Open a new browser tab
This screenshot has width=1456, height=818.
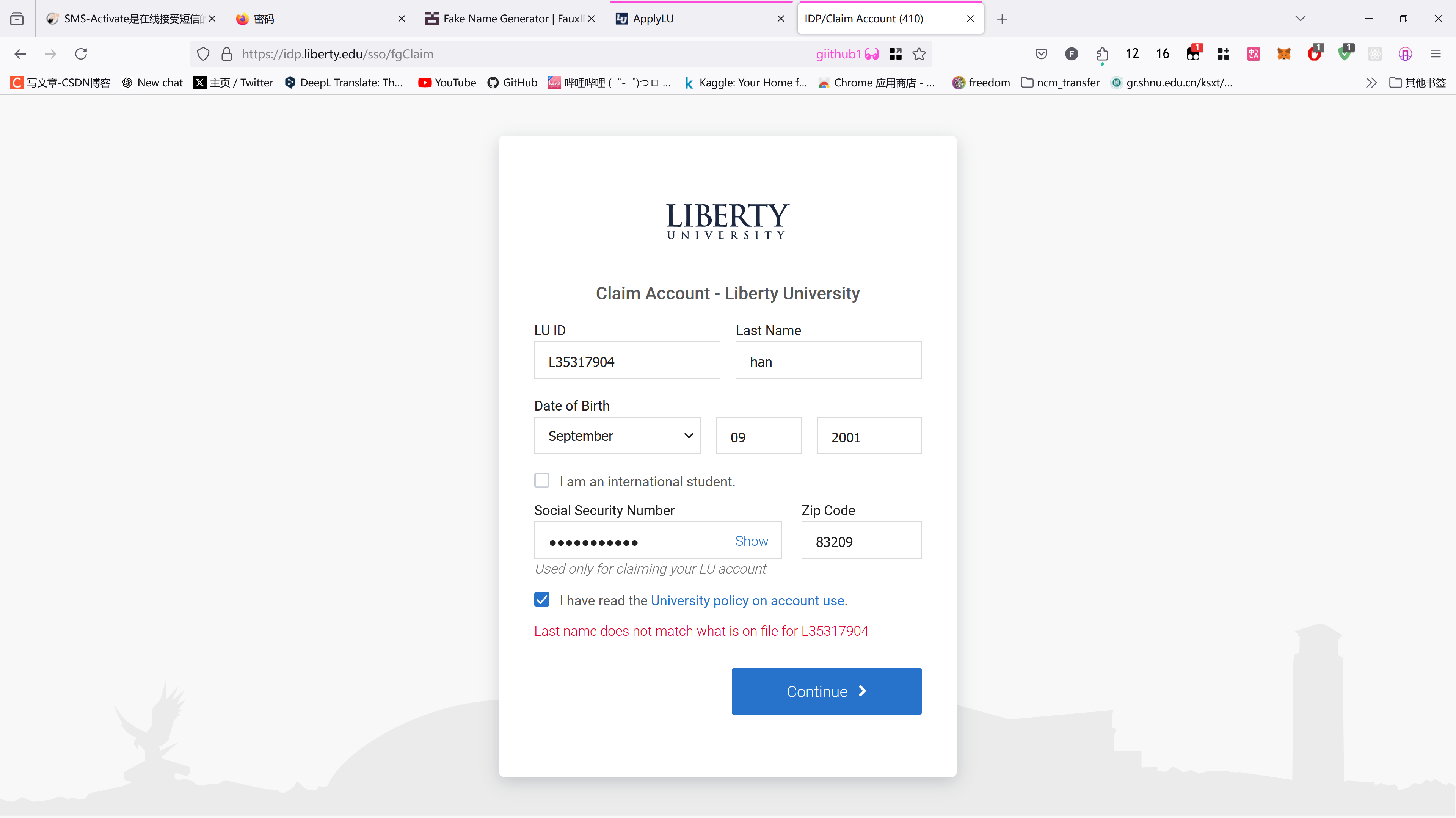tap(1002, 19)
